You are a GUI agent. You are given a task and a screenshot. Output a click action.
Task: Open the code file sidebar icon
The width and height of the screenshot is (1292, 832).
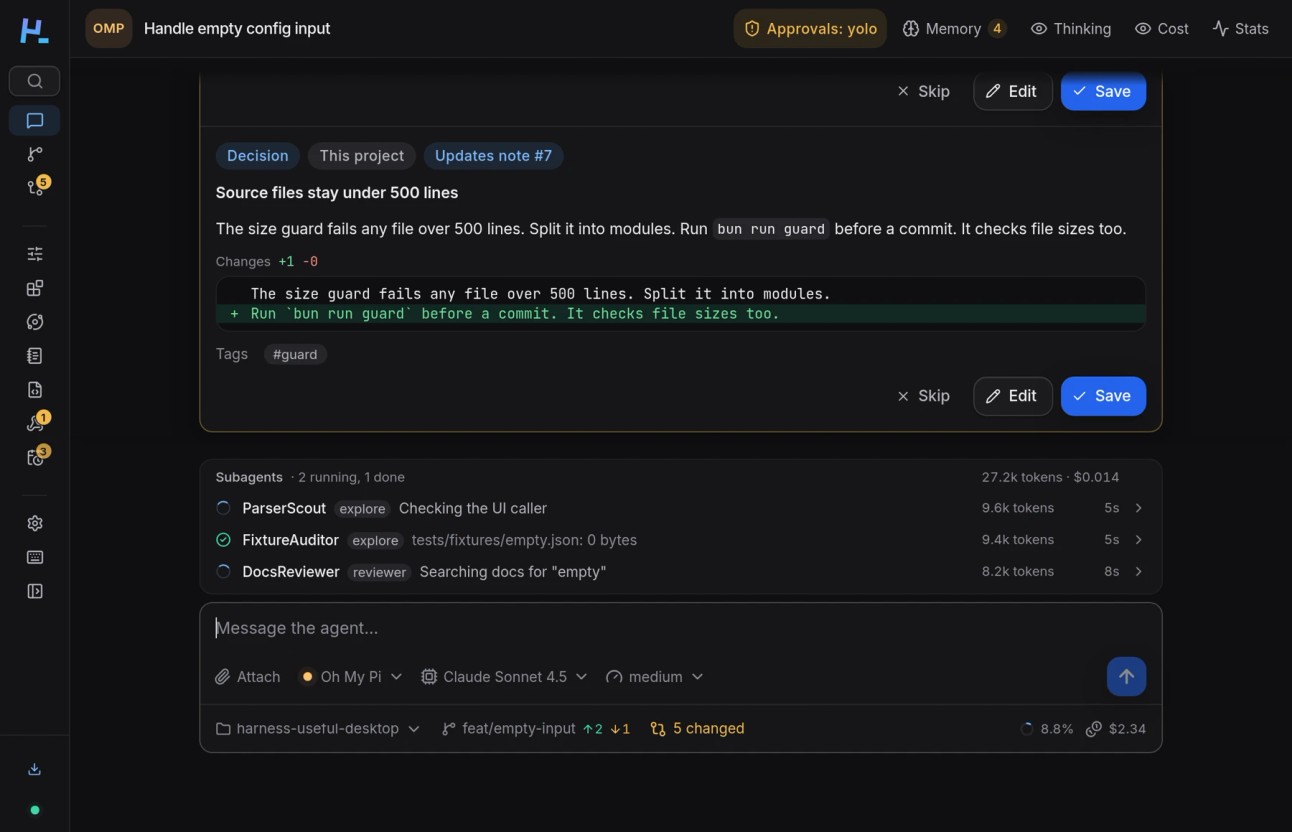(34, 390)
